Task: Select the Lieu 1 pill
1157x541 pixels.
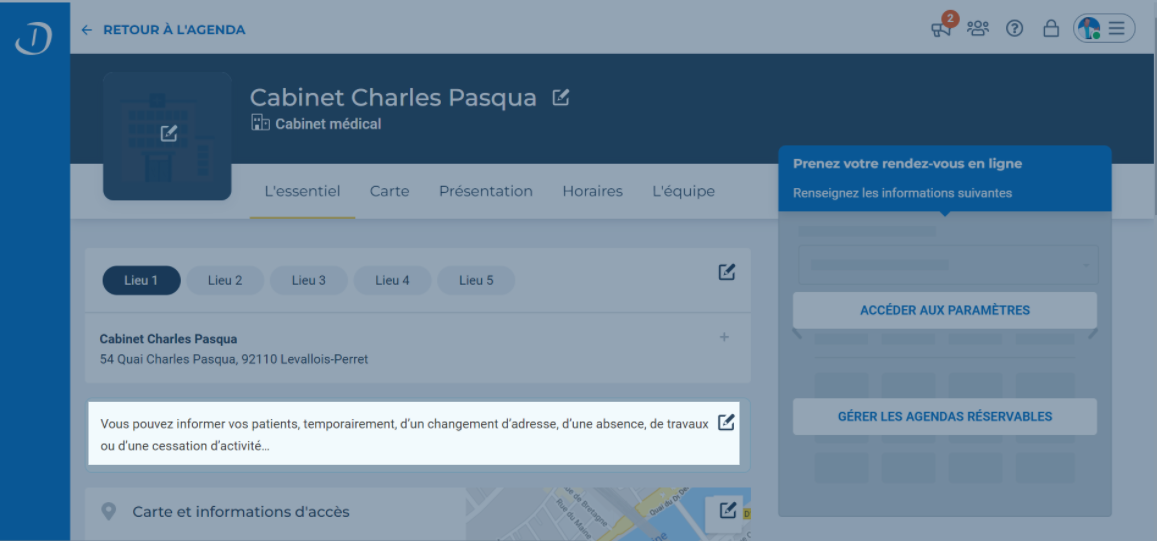Action: coord(141,281)
